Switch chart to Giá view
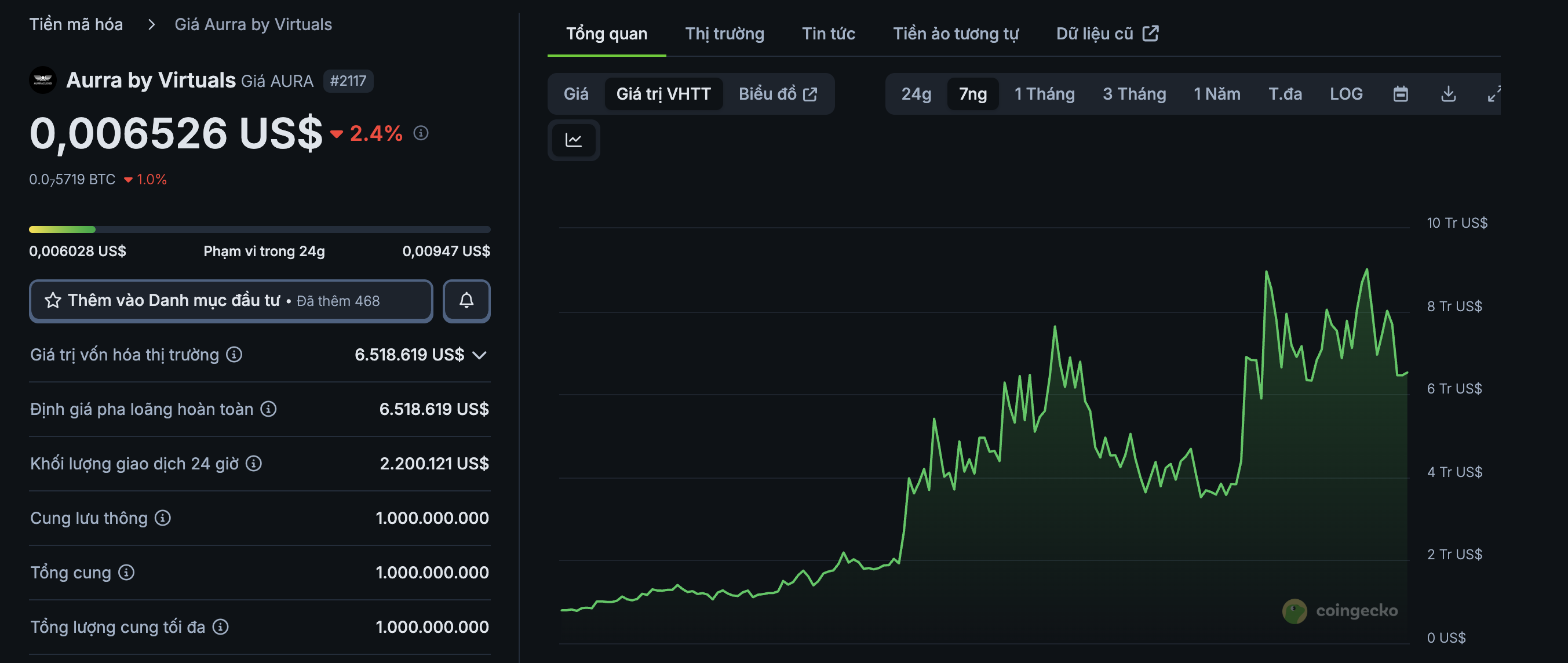 (x=575, y=94)
